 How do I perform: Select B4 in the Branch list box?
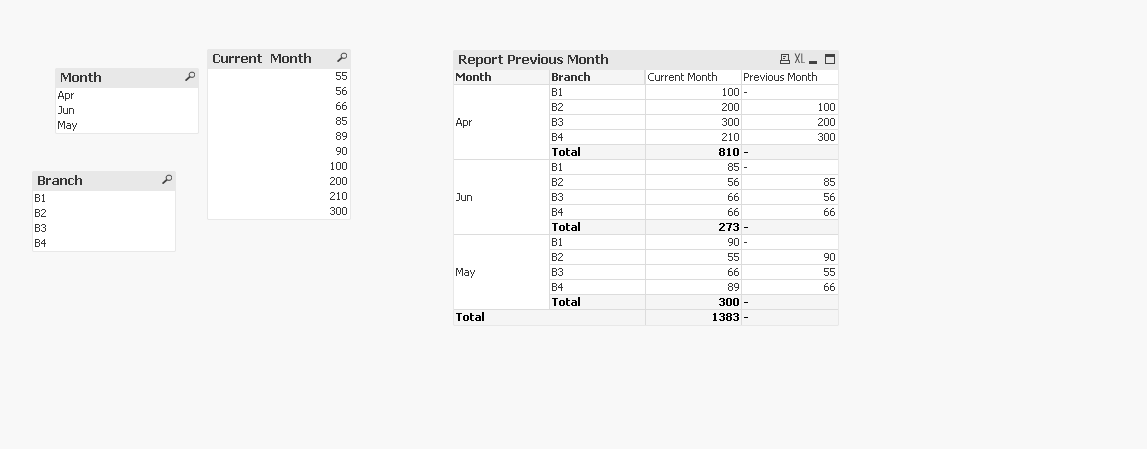[40, 243]
